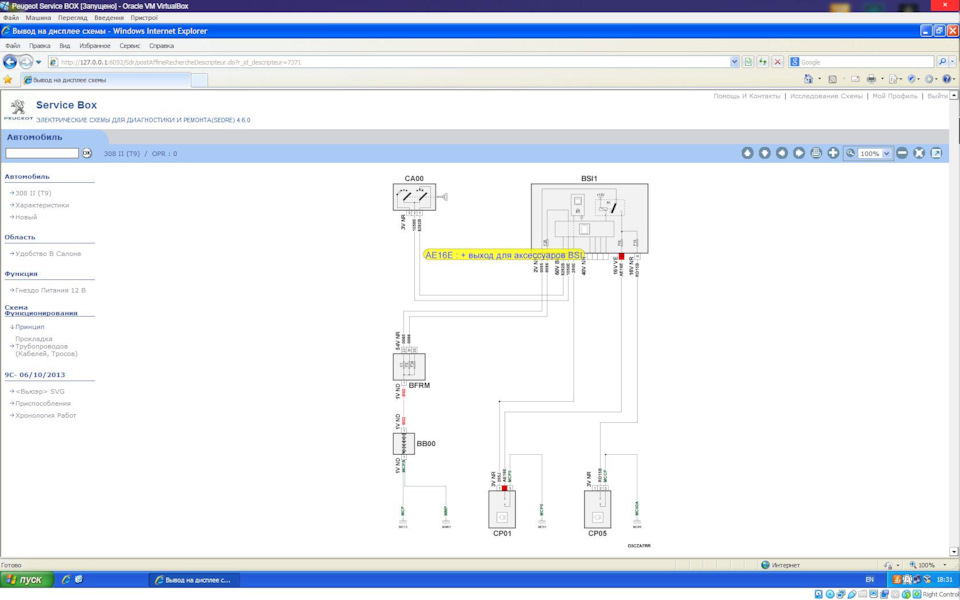Click the compatibility view page icon

coord(748,62)
